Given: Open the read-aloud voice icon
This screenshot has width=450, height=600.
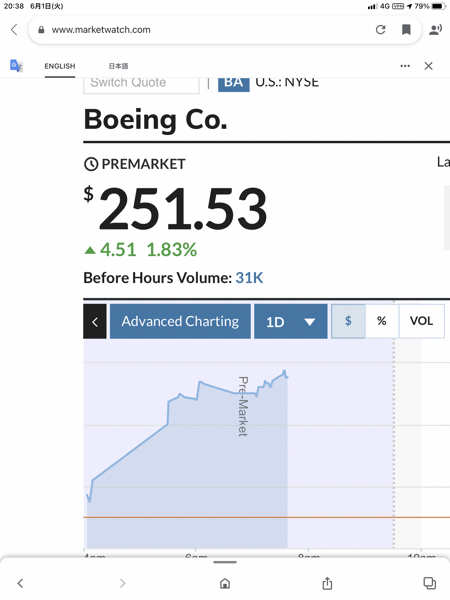Looking at the screenshot, I should pyautogui.click(x=435, y=30).
